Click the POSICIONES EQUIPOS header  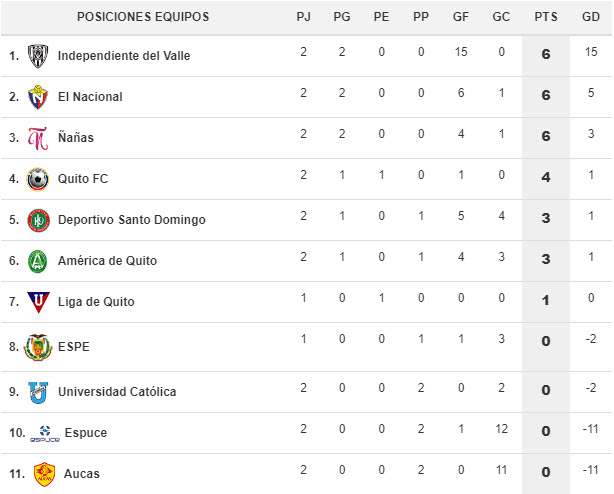[x=143, y=17]
